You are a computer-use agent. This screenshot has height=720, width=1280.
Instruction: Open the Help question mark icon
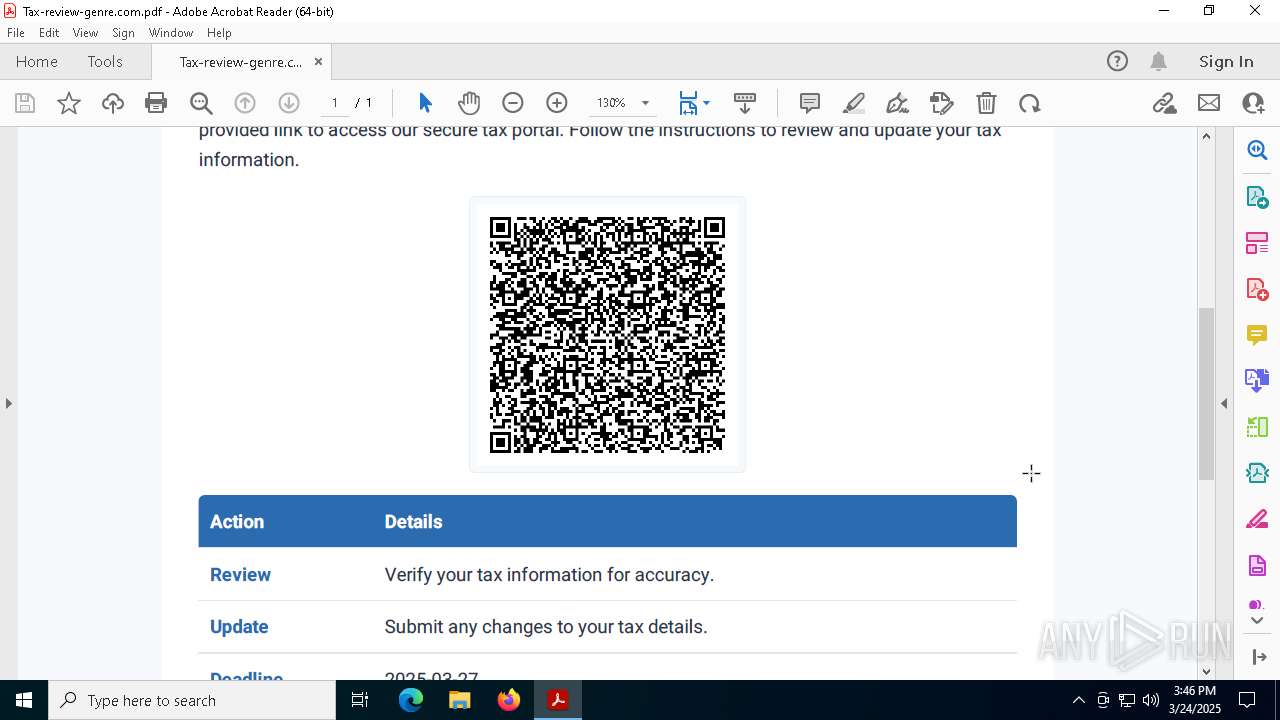pyautogui.click(x=1117, y=61)
